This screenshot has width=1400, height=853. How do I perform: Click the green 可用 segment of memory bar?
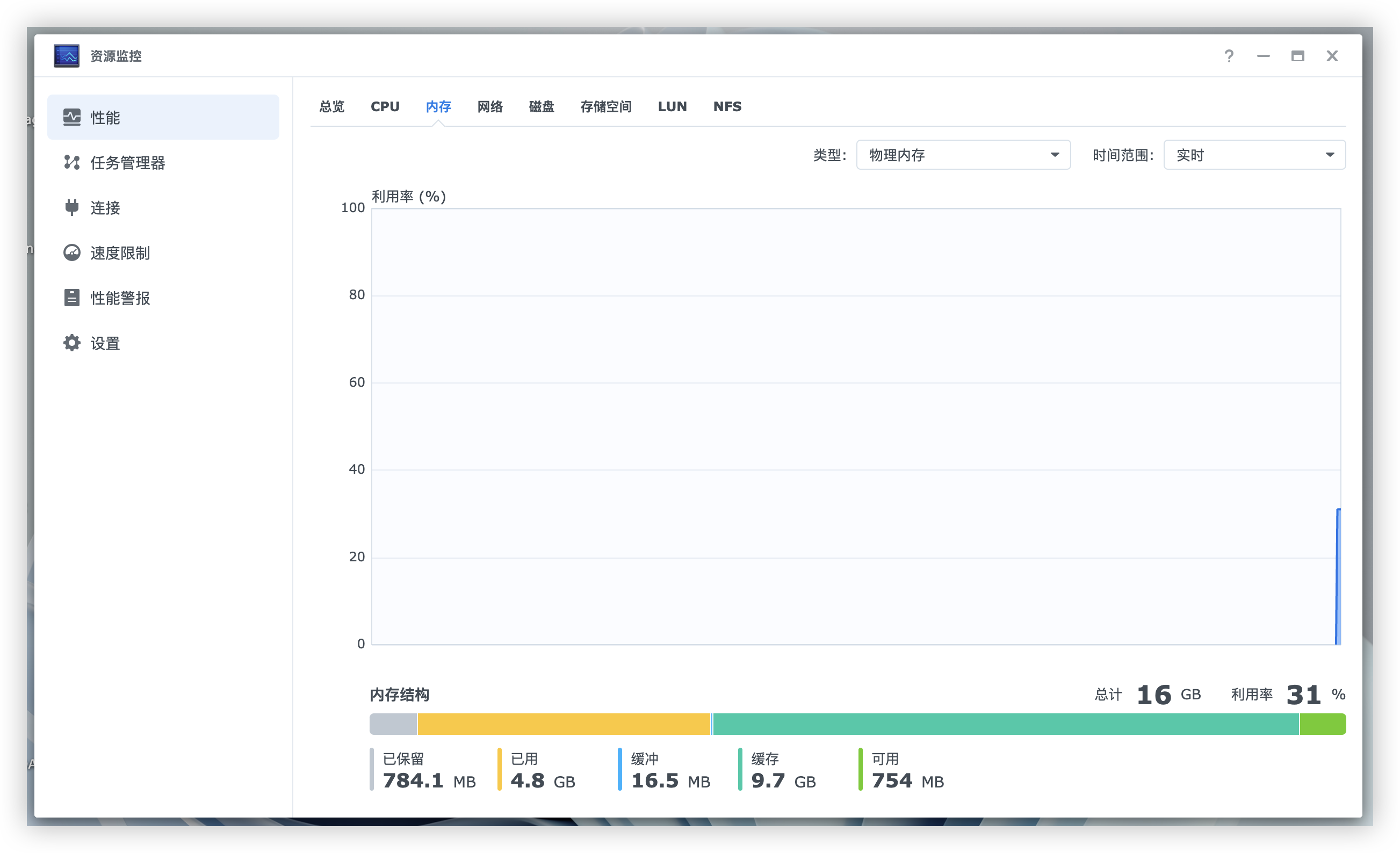tap(1323, 725)
